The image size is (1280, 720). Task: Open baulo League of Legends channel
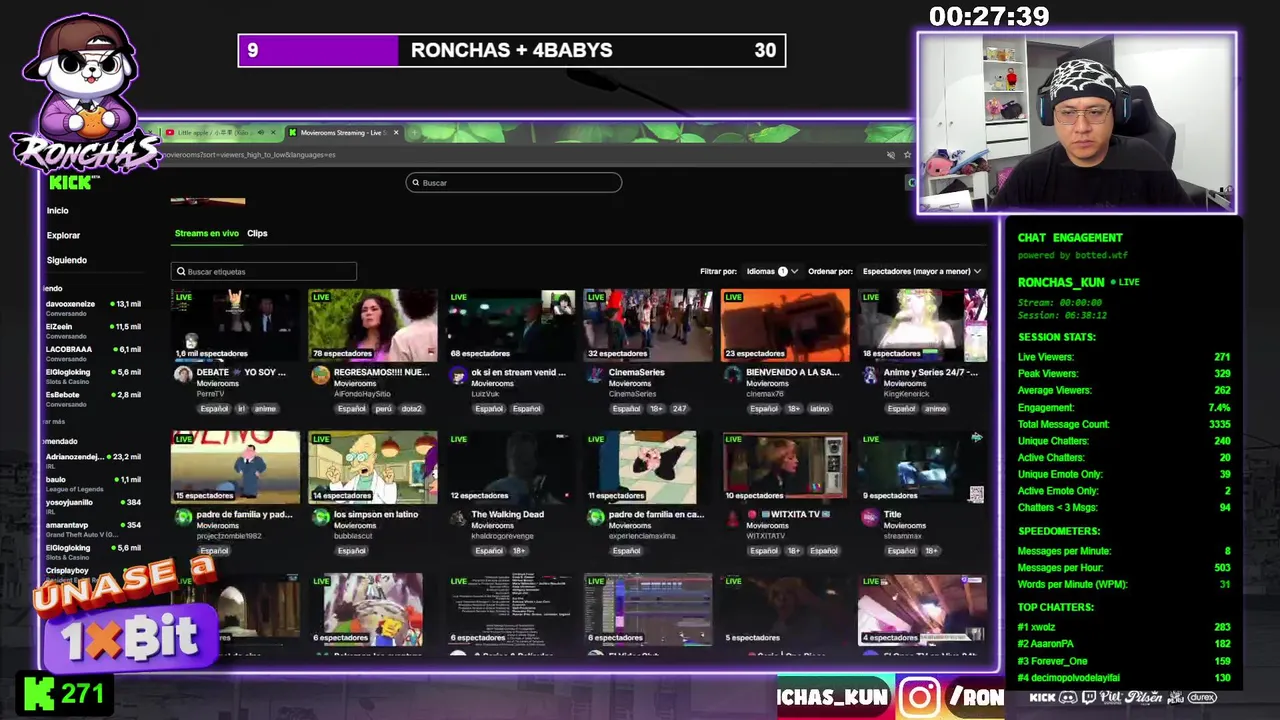pos(93,483)
